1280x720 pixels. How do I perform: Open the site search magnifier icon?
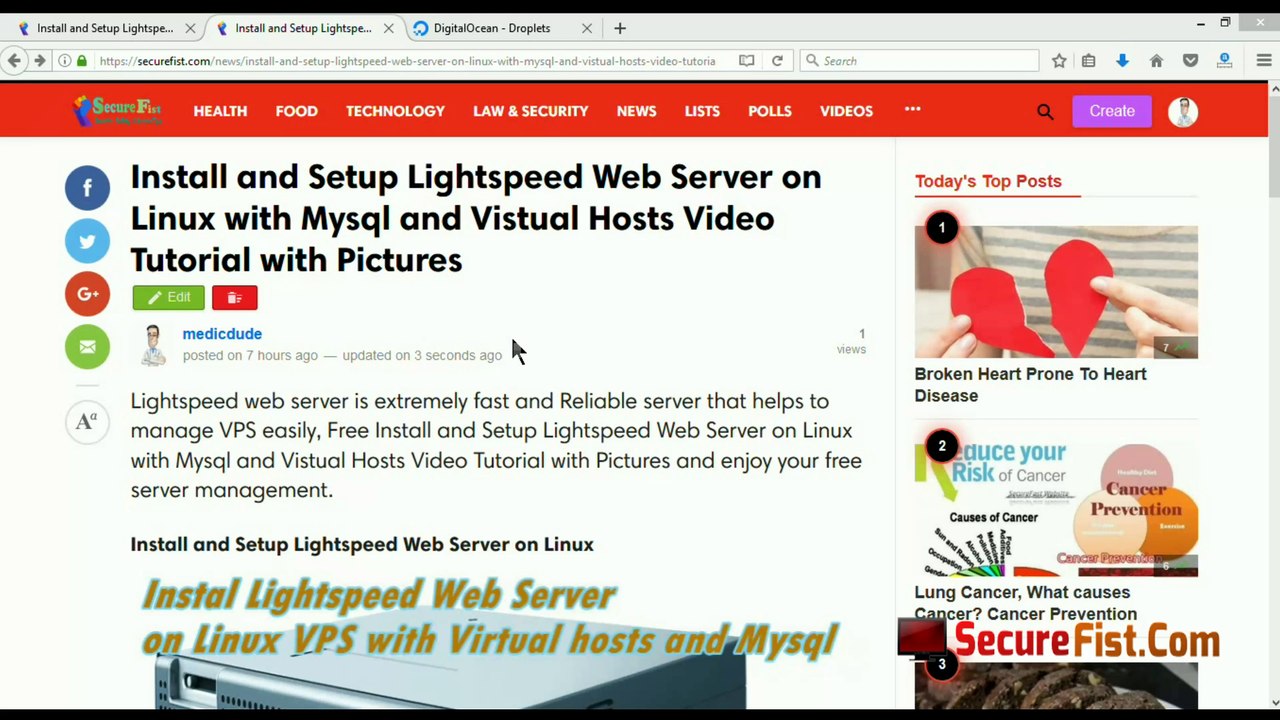[1045, 112]
